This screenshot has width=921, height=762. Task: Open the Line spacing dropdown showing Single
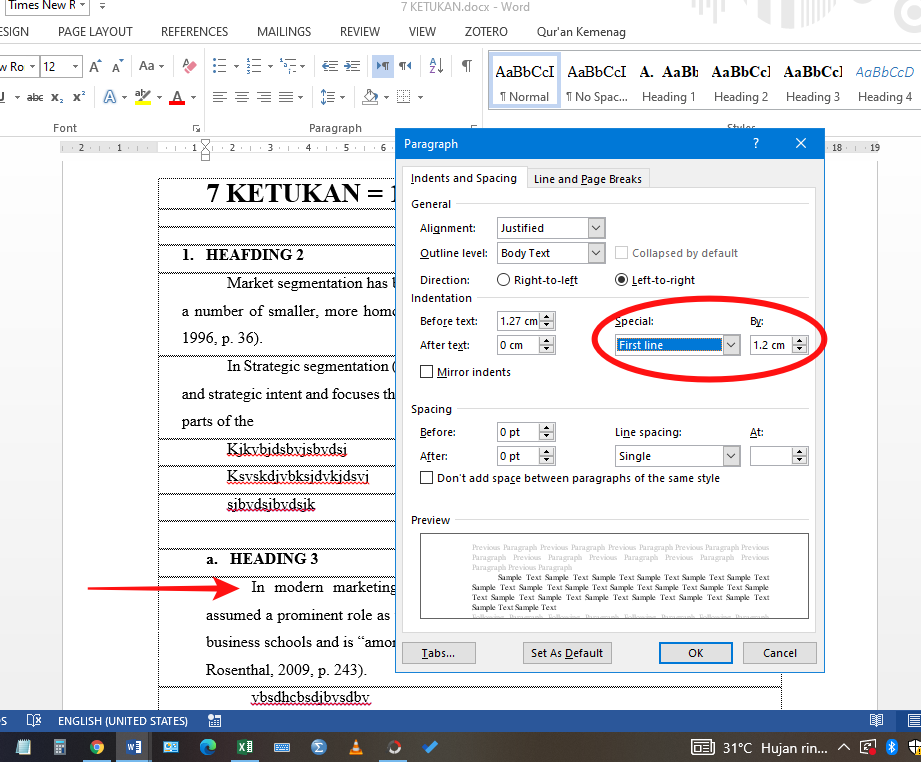pyautogui.click(x=731, y=455)
